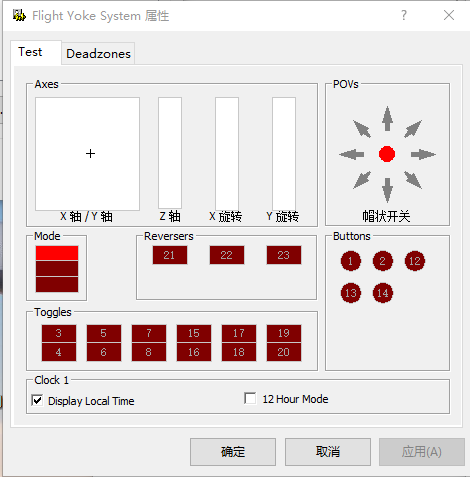Screen dimensions: 470x477
Task: Enable 12 Hour Mode checkbox
Action: (x=250, y=398)
